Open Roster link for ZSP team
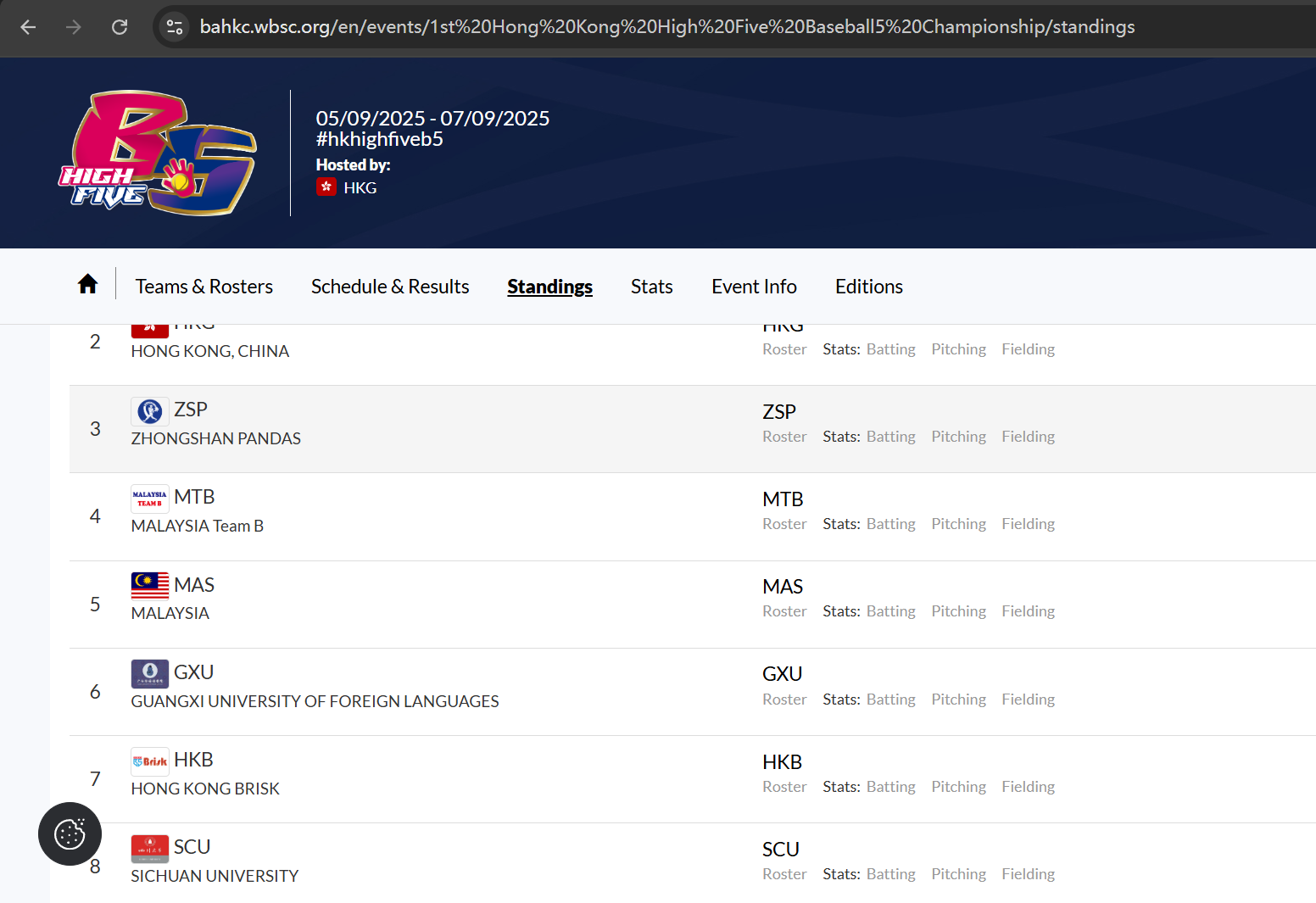Viewport: 1316px width, 903px height. point(784,437)
